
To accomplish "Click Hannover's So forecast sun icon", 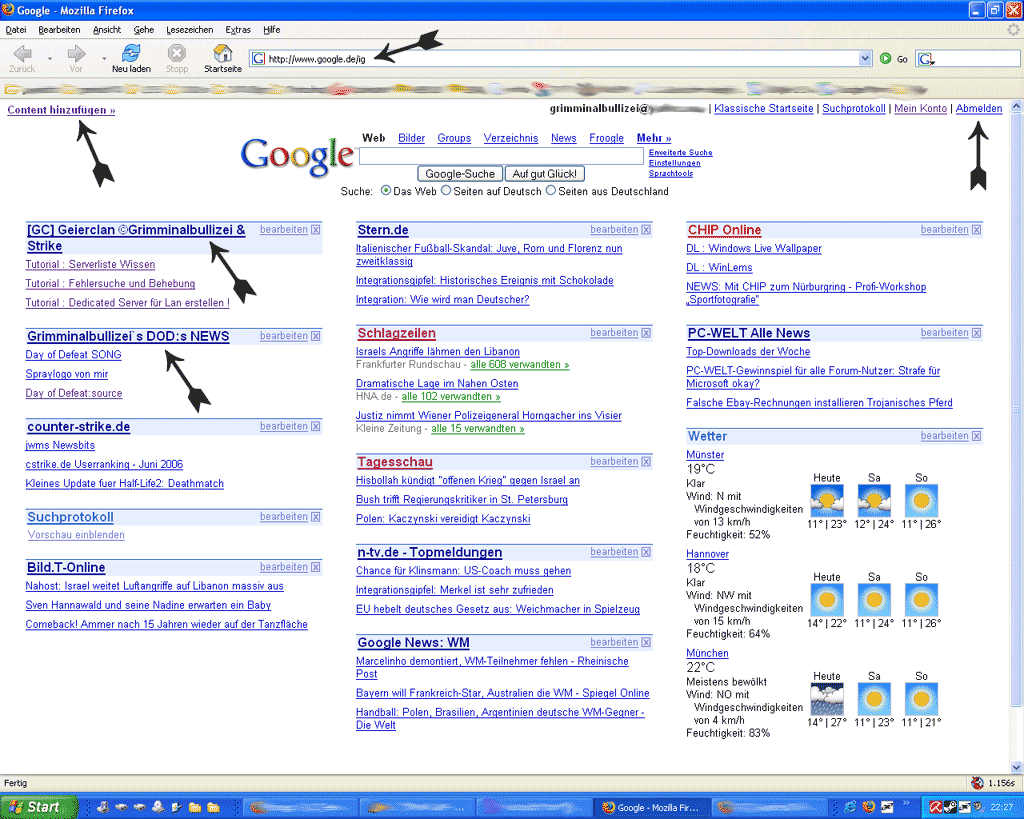I will [x=921, y=600].
